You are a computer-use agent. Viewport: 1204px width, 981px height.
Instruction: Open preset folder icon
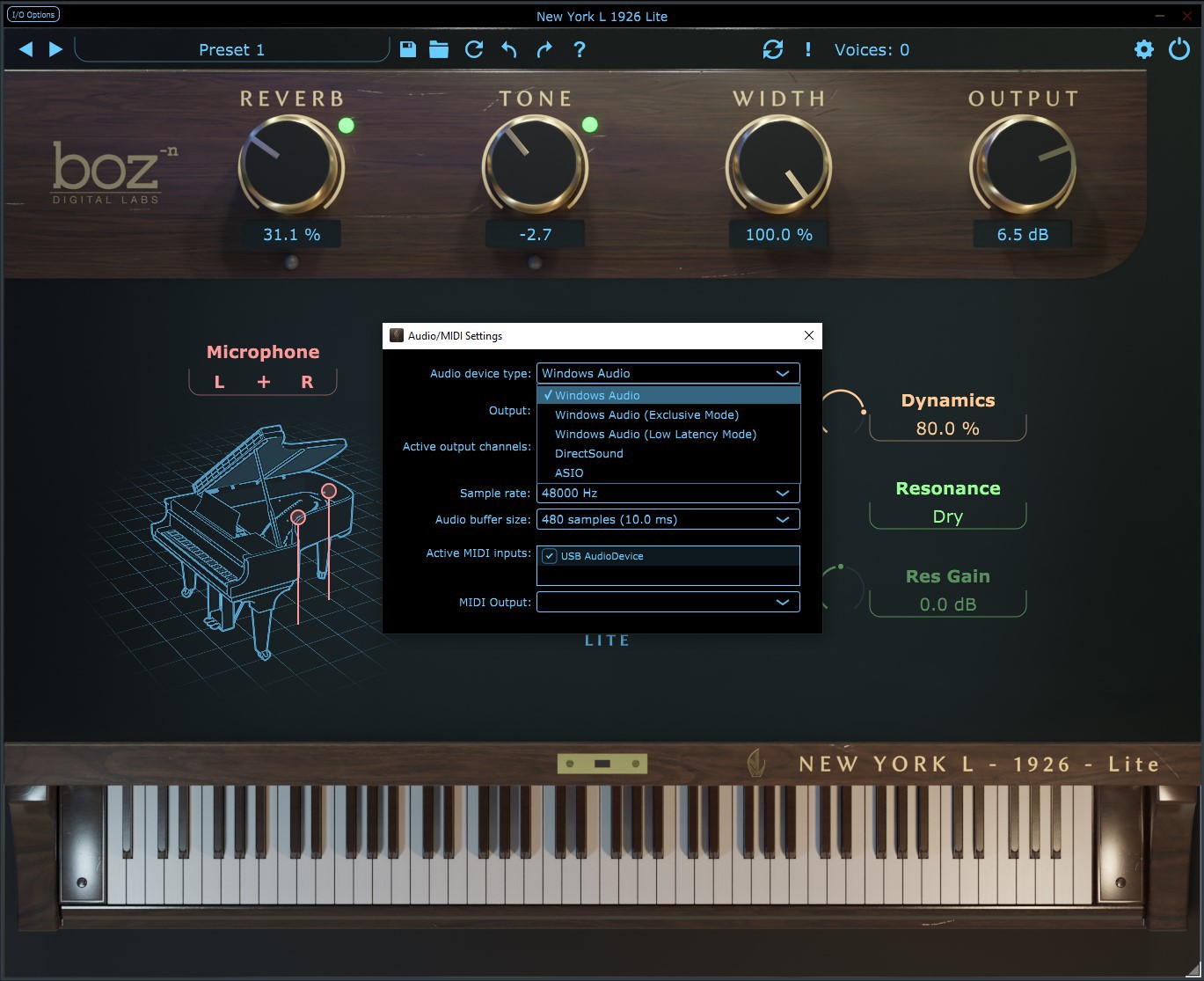click(439, 49)
